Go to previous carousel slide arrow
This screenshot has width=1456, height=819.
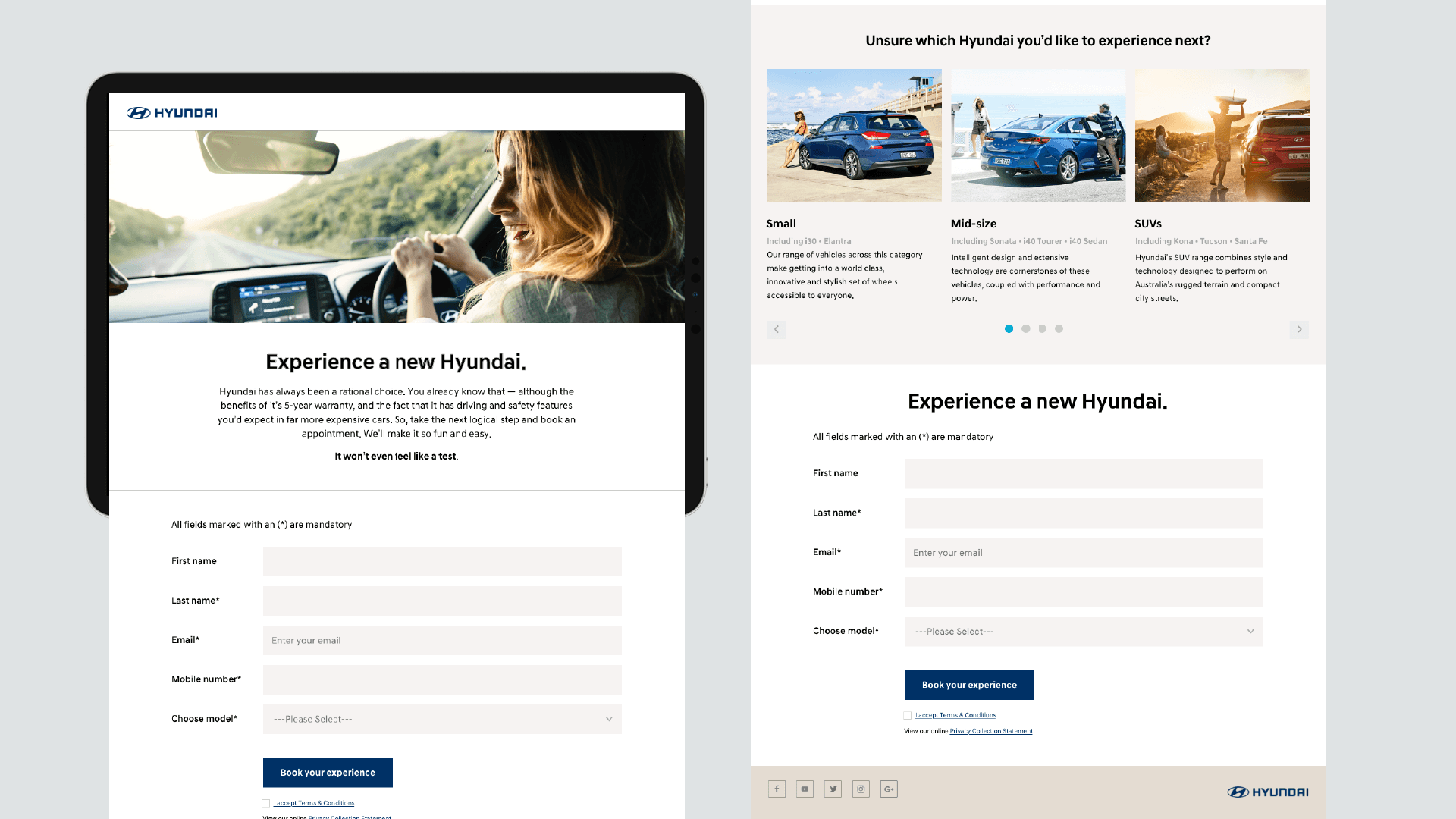(x=776, y=329)
